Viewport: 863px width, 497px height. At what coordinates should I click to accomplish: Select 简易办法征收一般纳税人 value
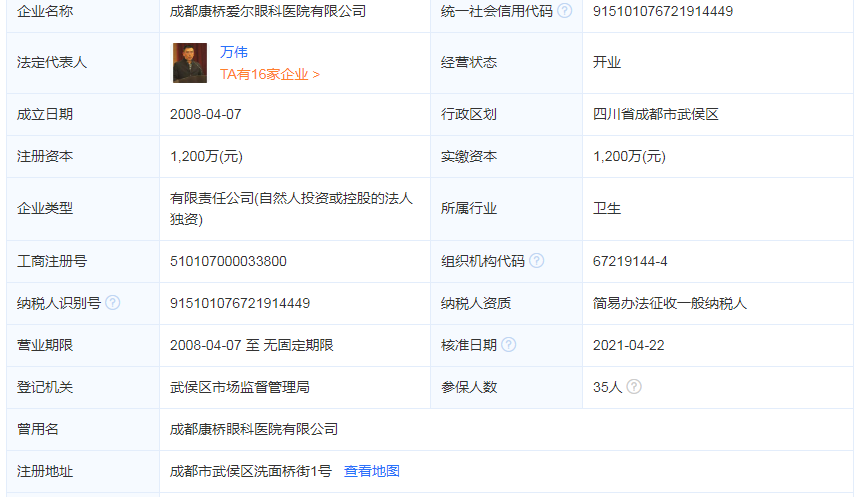(670, 303)
